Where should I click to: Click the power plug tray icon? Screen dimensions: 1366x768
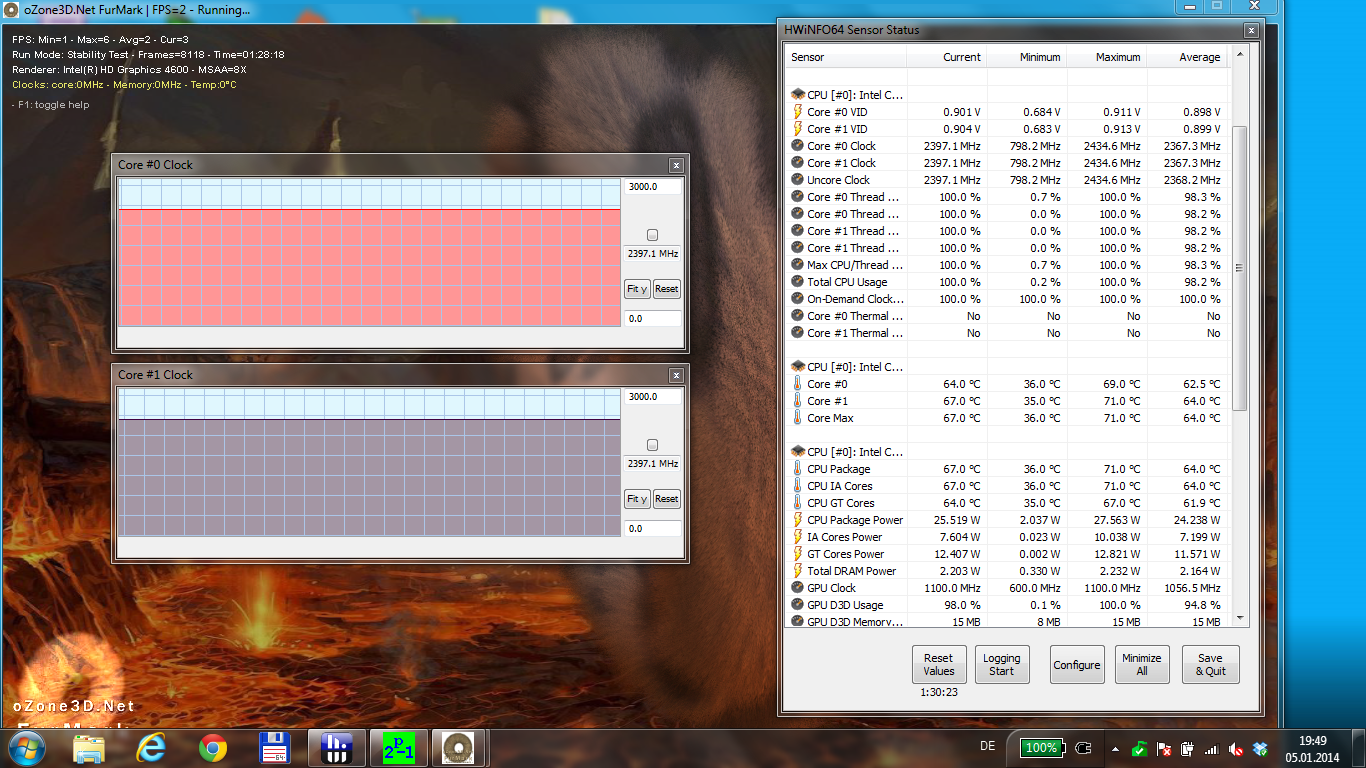[1084, 748]
